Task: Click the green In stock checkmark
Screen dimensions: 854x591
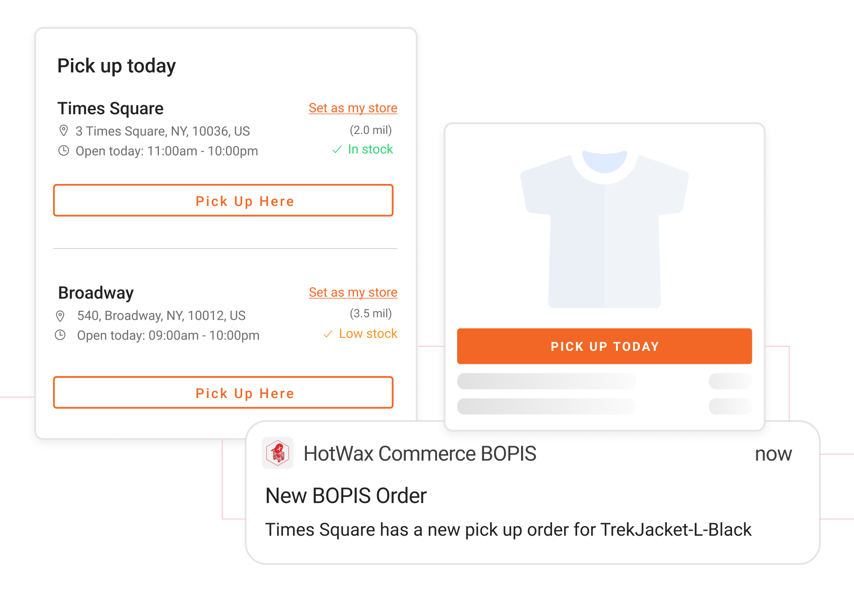Action: click(x=337, y=150)
